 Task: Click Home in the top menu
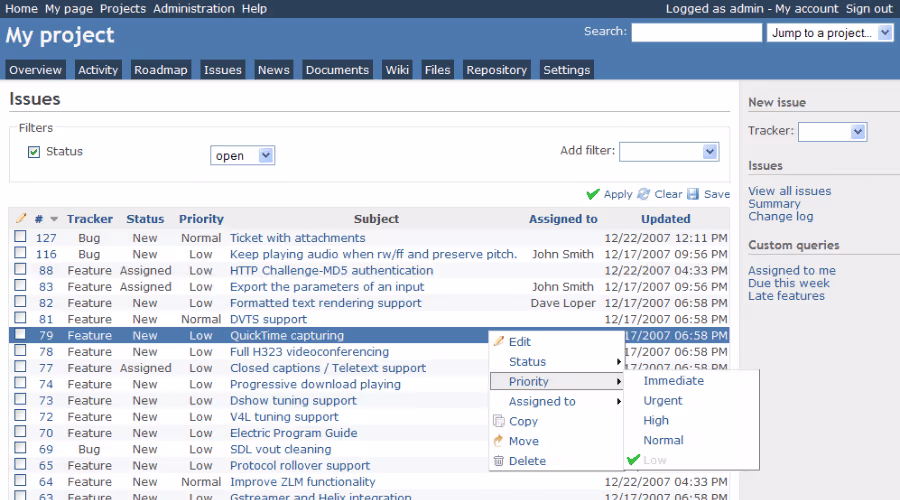coord(21,9)
